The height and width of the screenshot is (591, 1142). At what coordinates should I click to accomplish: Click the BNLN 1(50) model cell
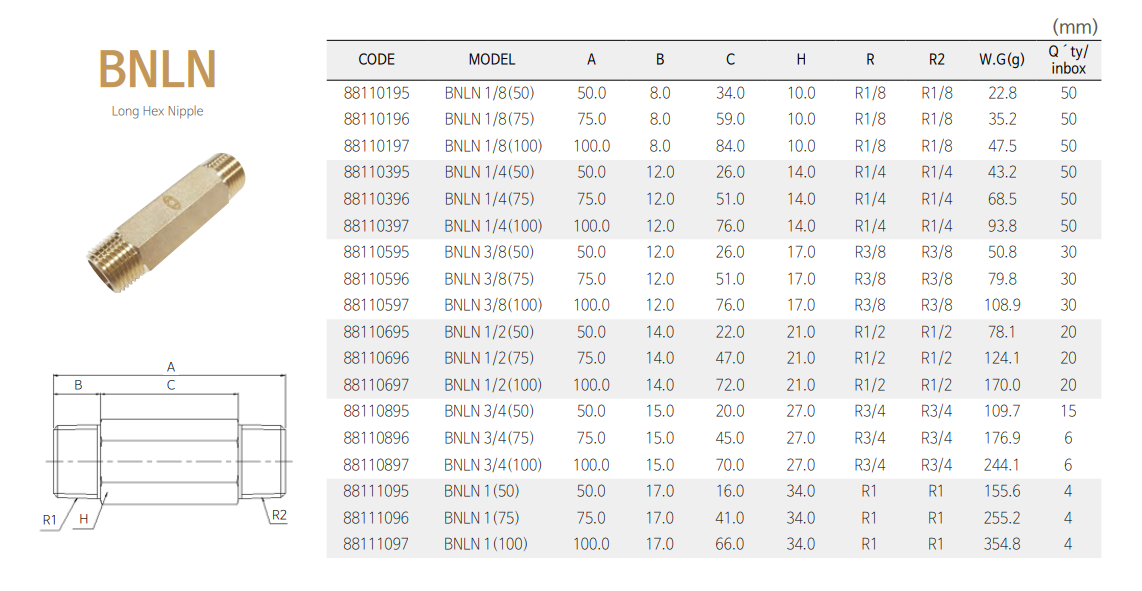click(481, 491)
